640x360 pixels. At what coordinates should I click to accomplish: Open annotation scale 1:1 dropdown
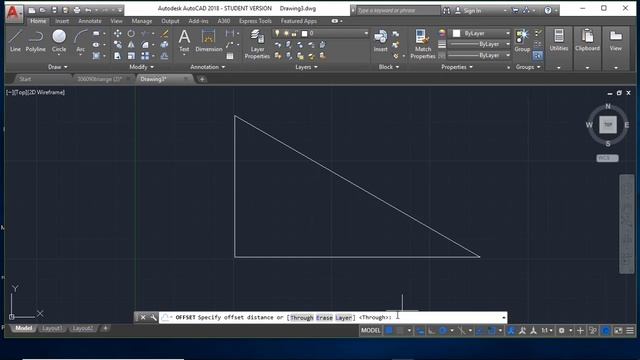point(547,331)
